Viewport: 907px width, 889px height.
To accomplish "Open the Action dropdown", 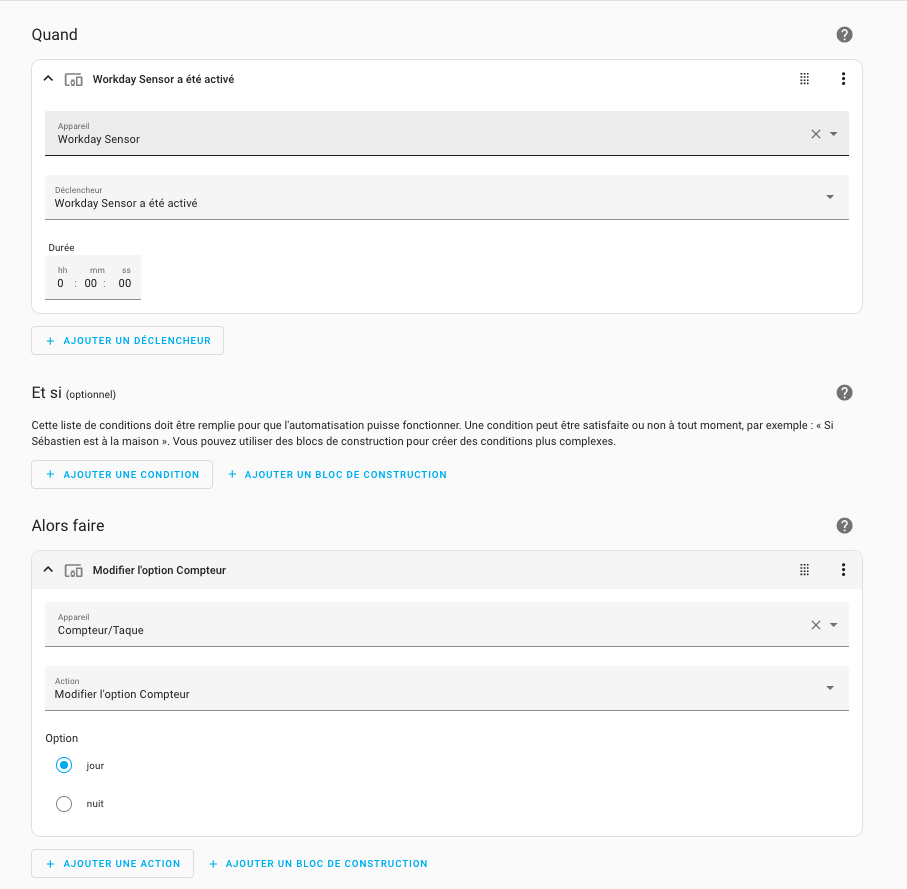I will 447,688.
